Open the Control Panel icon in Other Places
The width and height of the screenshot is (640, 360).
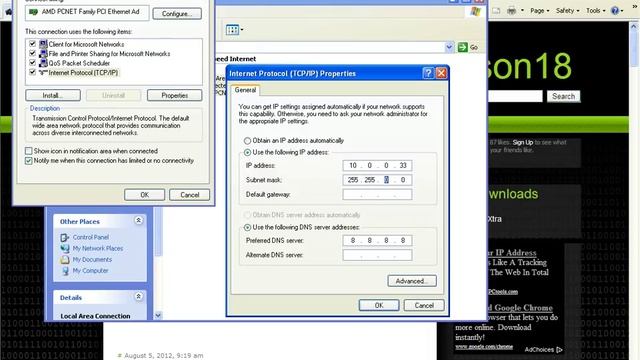click(64, 237)
